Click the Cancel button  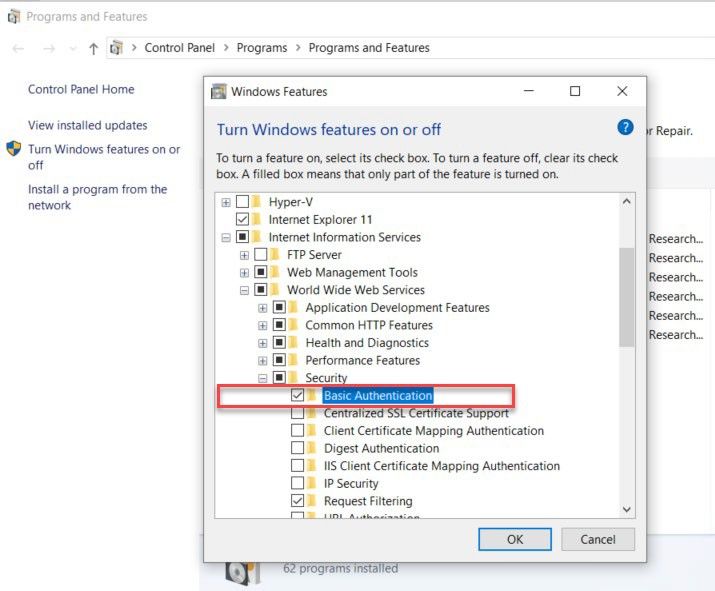click(x=598, y=539)
